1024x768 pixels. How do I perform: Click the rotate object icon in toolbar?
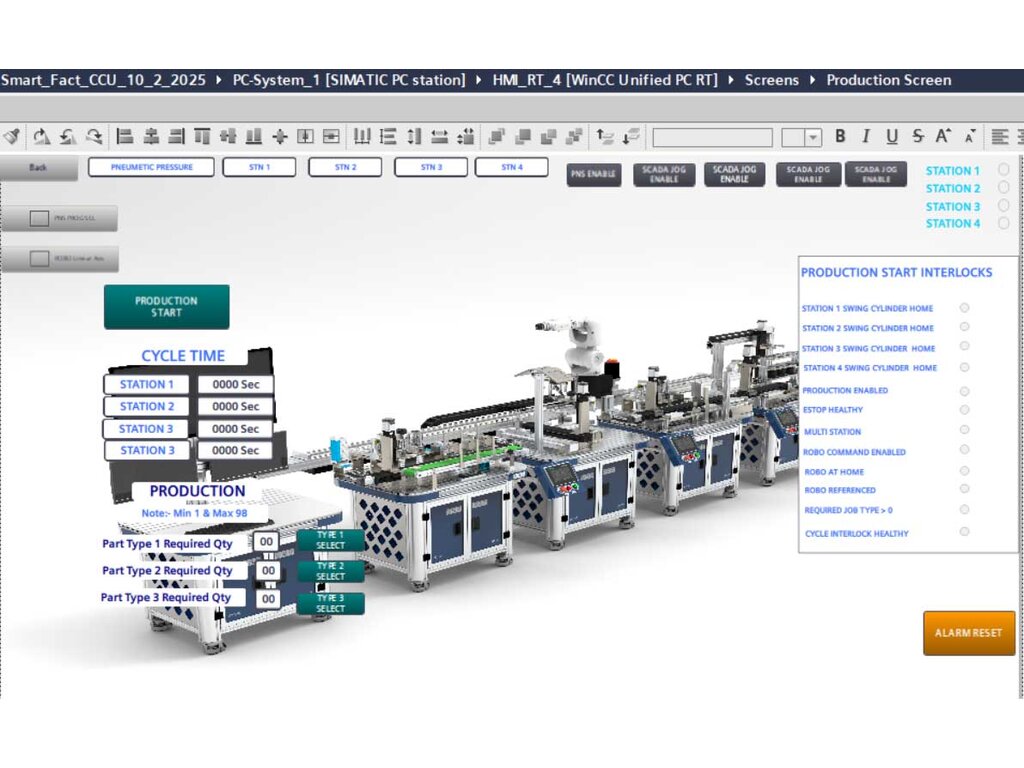42,136
